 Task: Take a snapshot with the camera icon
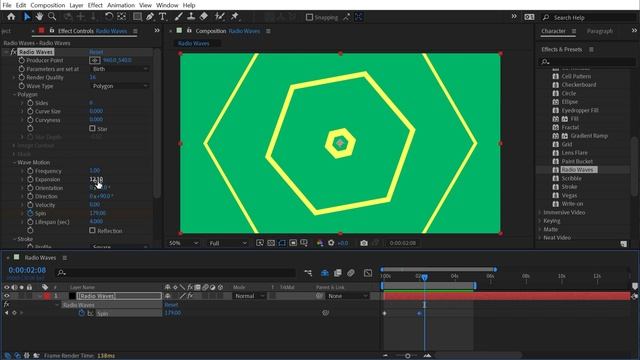pos(364,243)
